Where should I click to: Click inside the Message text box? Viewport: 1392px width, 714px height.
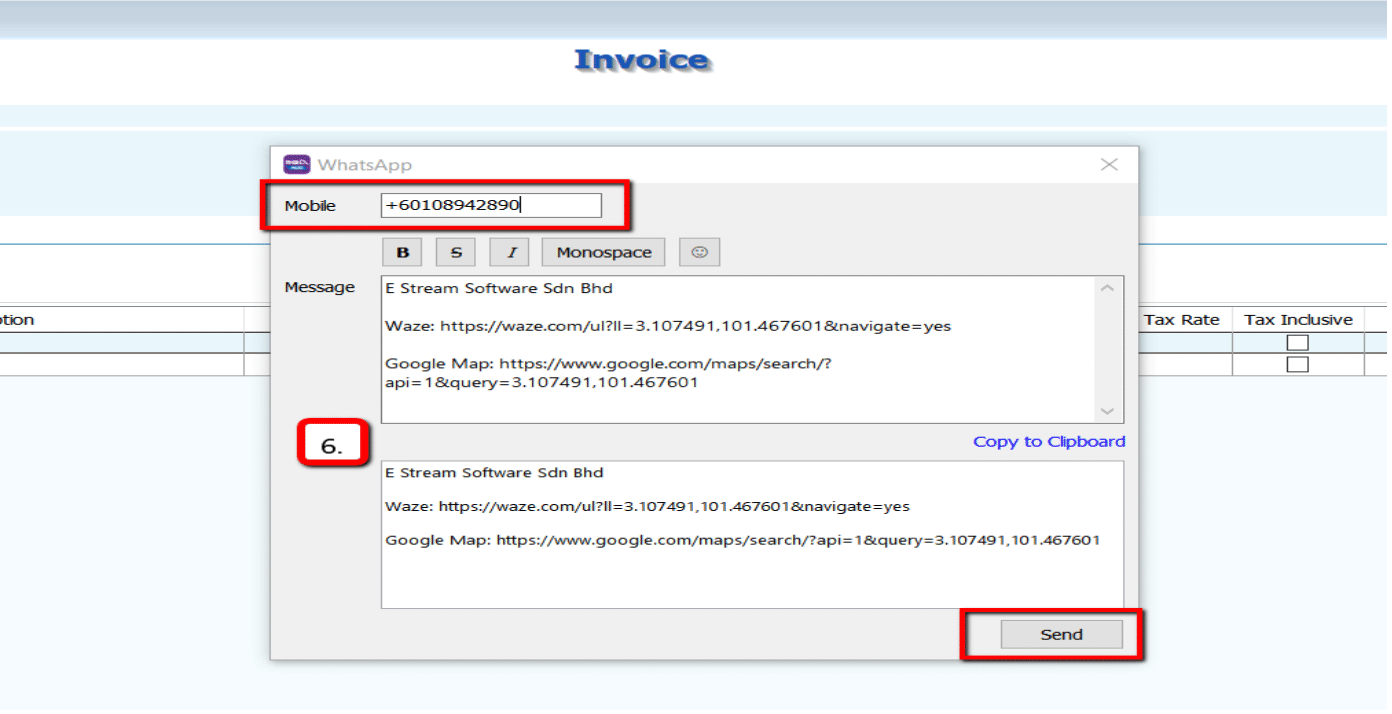(x=740, y=350)
